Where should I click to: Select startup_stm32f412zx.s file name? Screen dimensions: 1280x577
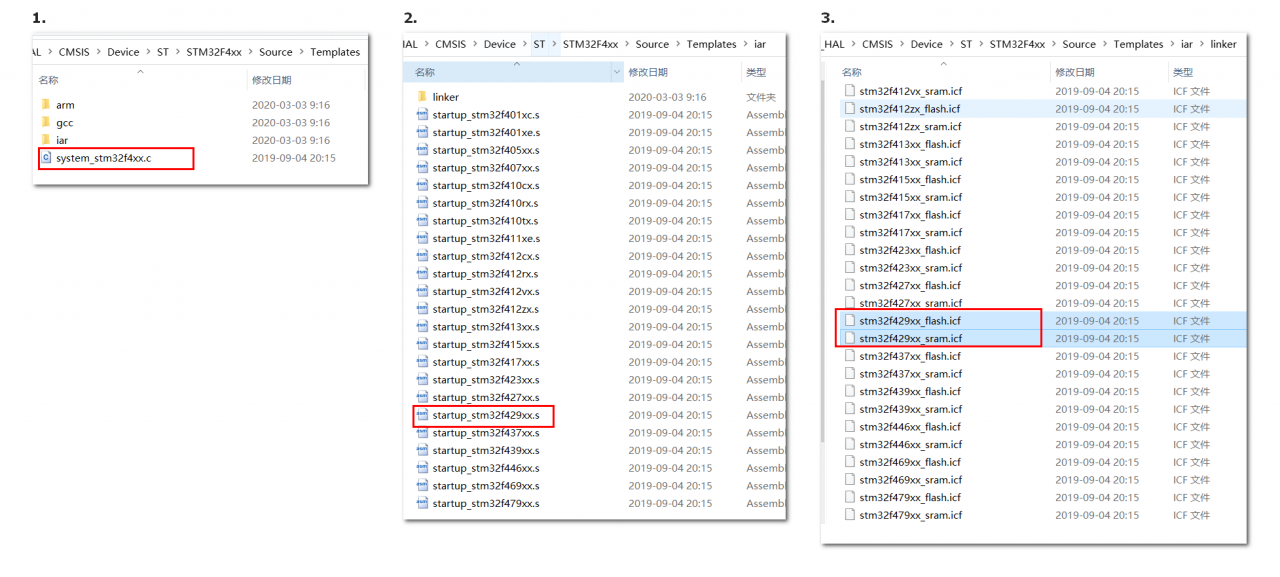486,309
